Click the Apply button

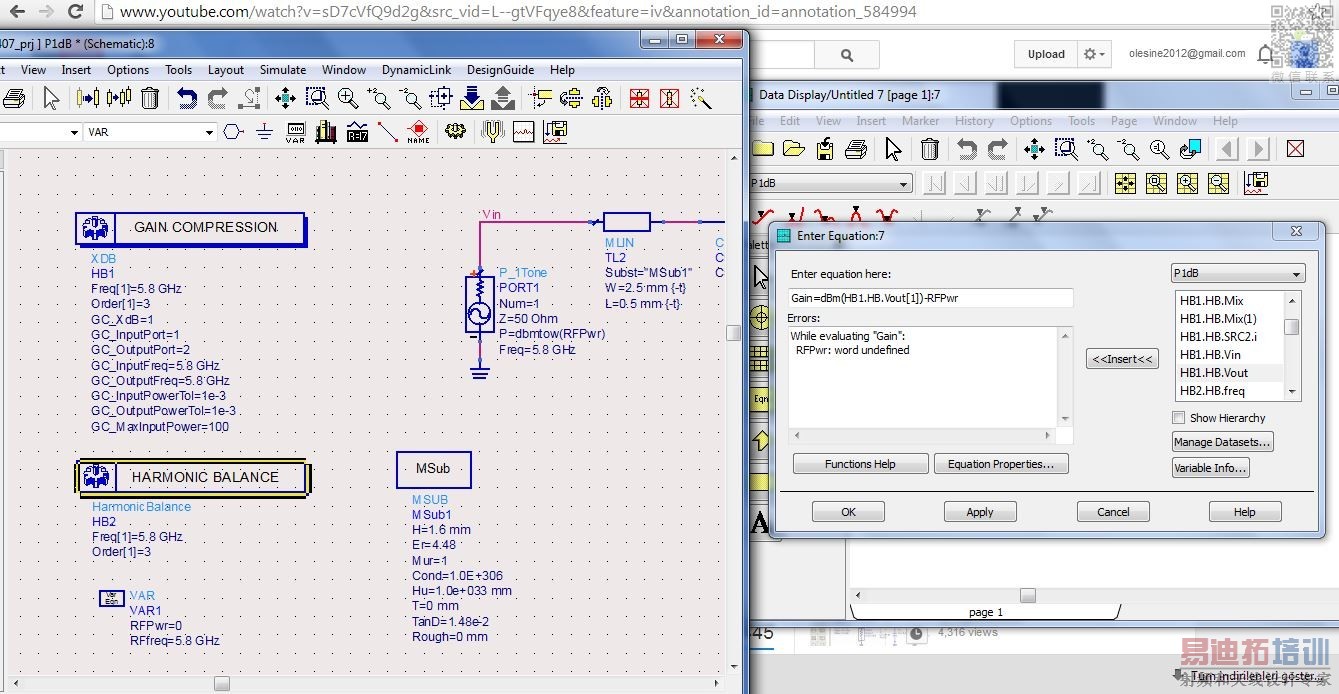pyautogui.click(x=980, y=512)
